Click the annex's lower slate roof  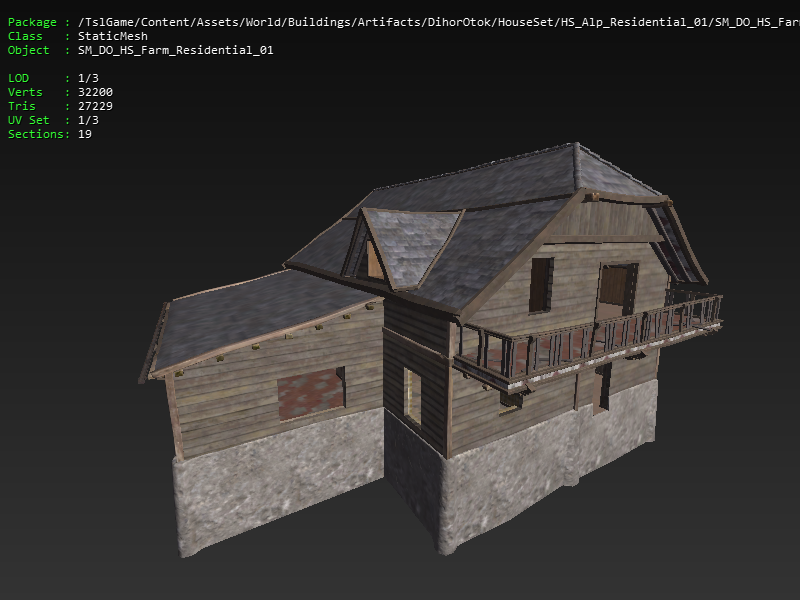[x=260, y=315]
